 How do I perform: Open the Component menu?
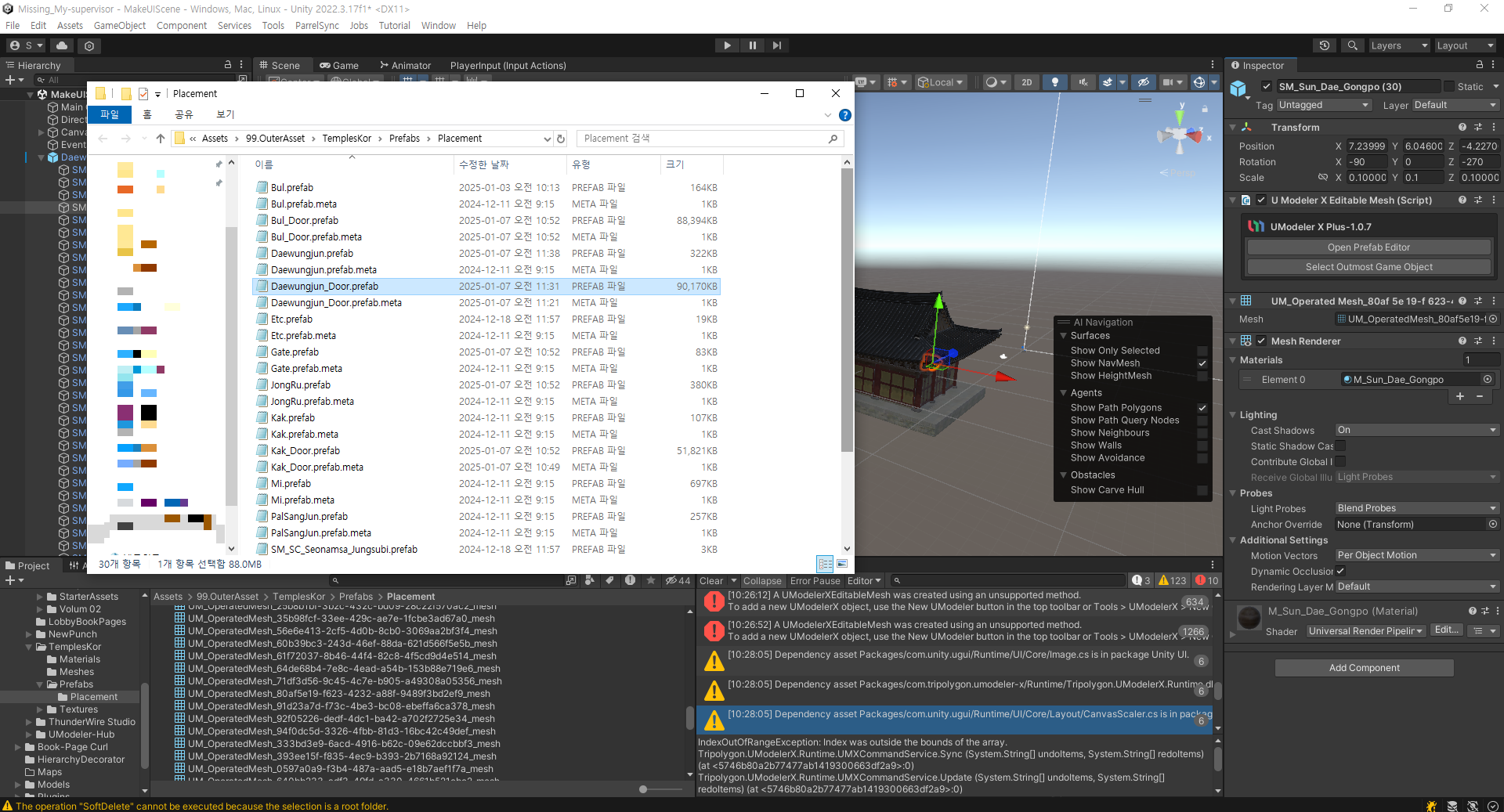(x=182, y=25)
